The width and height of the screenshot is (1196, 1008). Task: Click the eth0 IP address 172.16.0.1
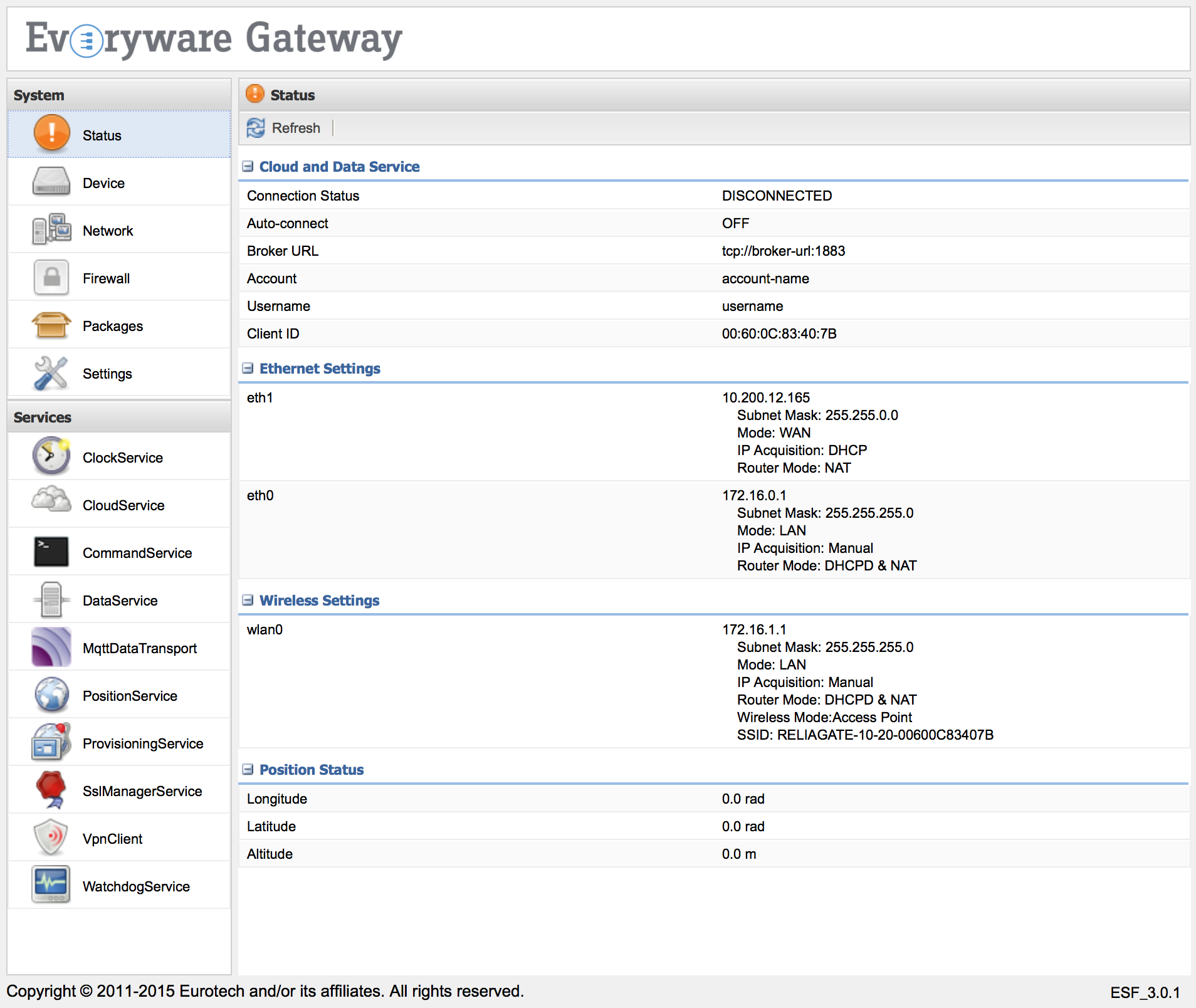coord(754,495)
